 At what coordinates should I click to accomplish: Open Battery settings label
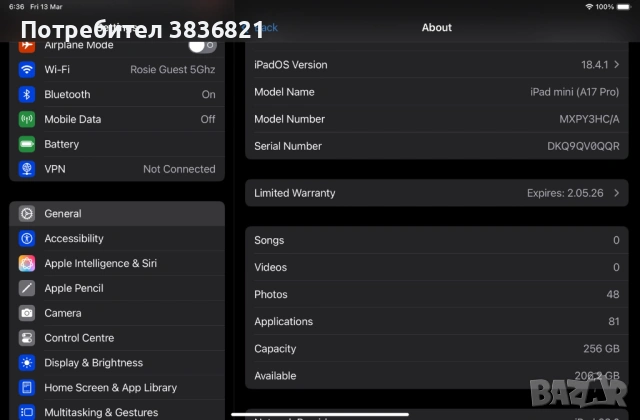(62, 144)
